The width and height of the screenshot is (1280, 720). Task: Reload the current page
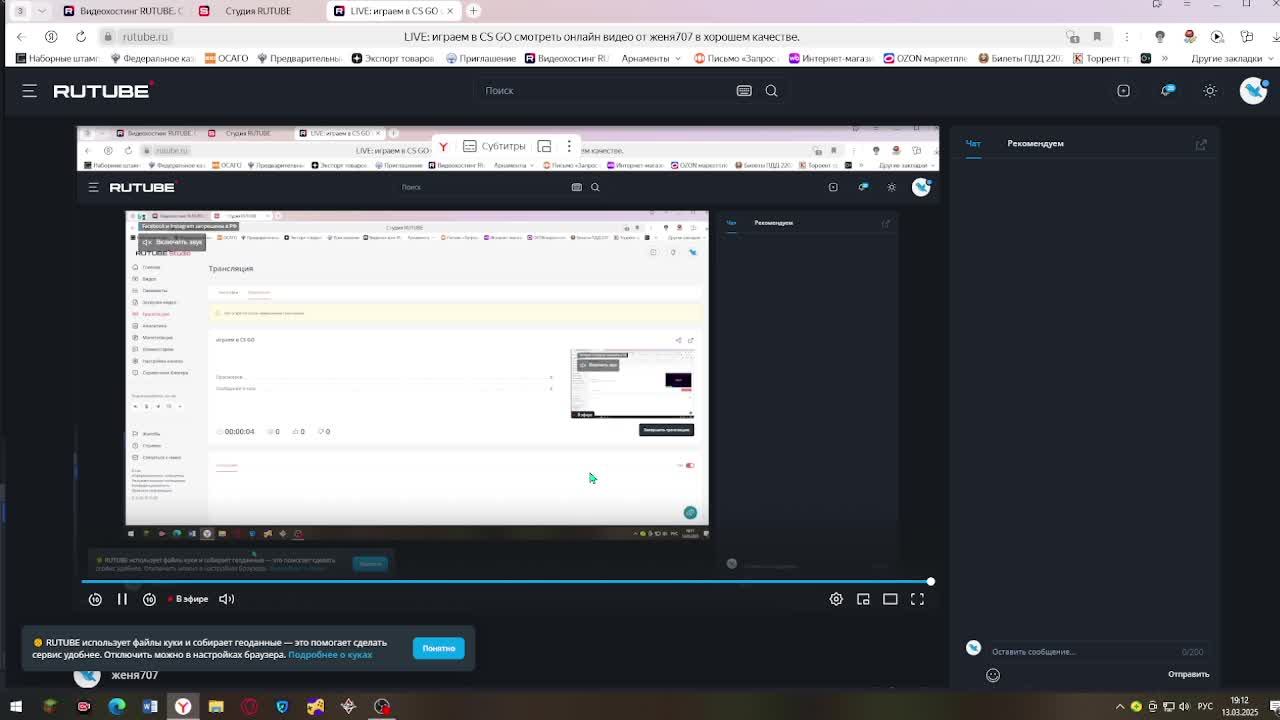pos(81,37)
